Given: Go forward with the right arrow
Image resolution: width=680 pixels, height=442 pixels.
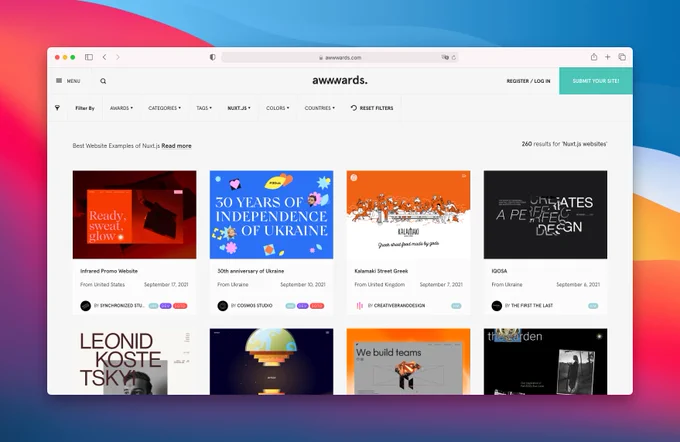Looking at the screenshot, I should click(x=118, y=57).
